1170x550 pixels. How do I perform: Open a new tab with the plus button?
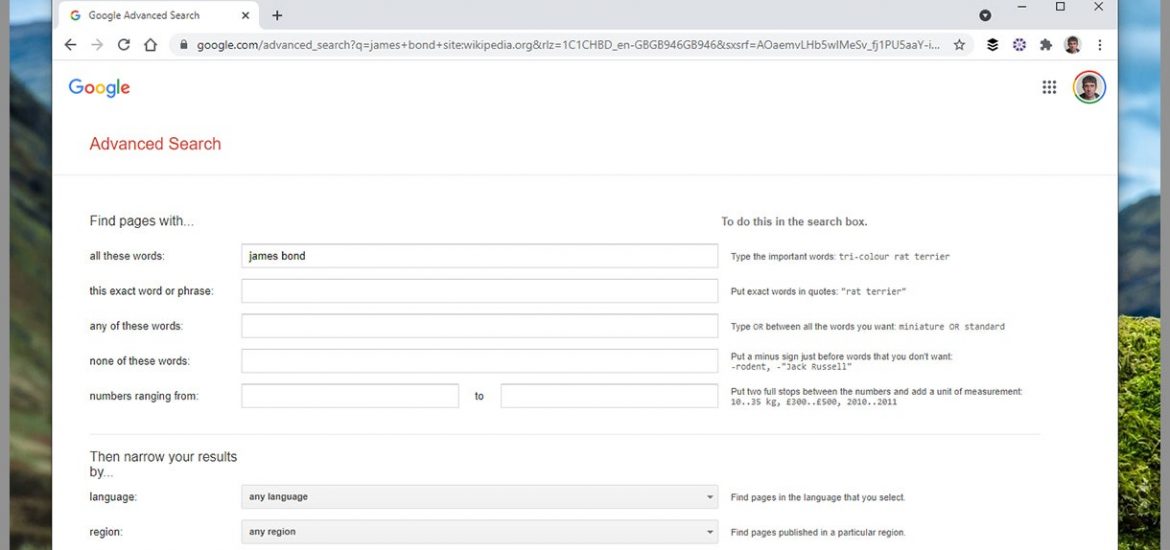(277, 15)
